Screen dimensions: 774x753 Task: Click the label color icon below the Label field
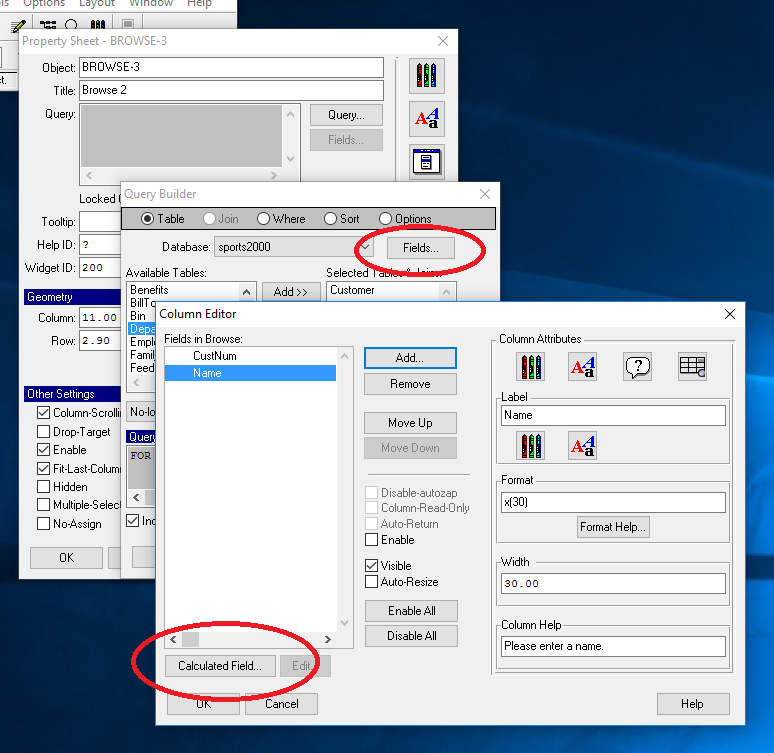(x=531, y=445)
